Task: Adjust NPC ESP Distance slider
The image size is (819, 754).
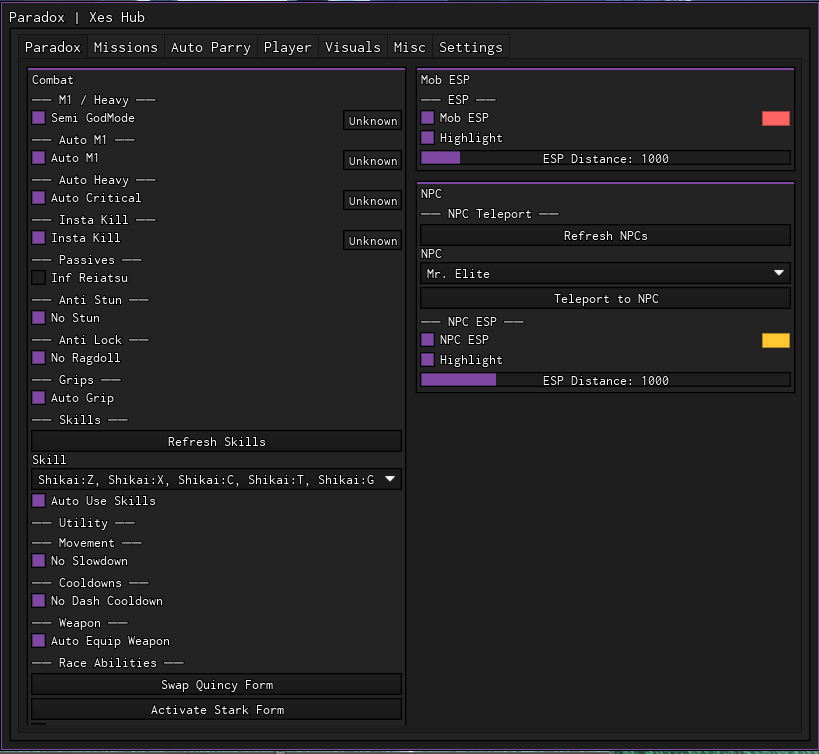Action: [x=605, y=380]
